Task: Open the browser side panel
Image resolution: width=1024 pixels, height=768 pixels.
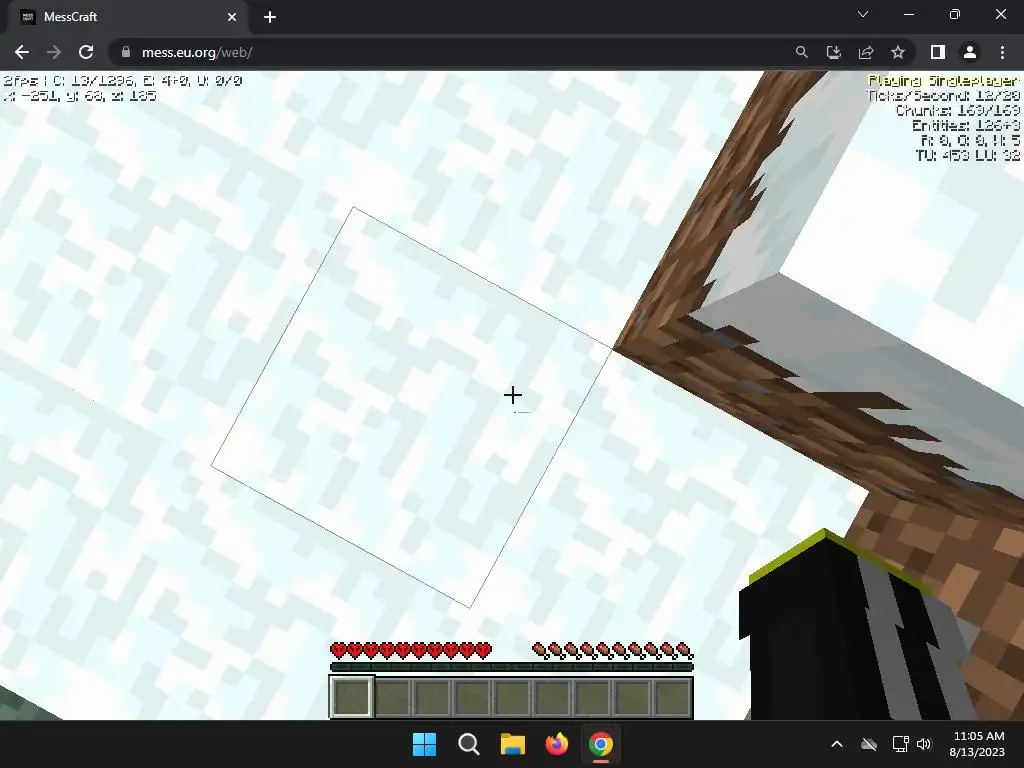Action: (x=938, y=52)
